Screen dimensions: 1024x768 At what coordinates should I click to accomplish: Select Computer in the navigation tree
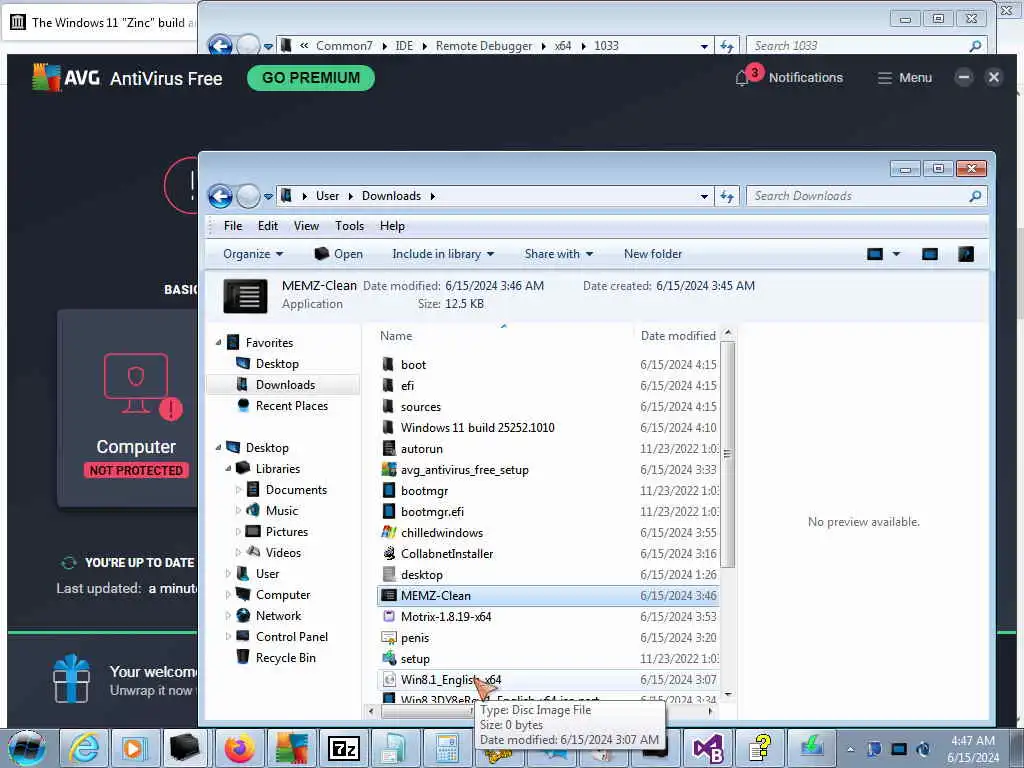283,595
